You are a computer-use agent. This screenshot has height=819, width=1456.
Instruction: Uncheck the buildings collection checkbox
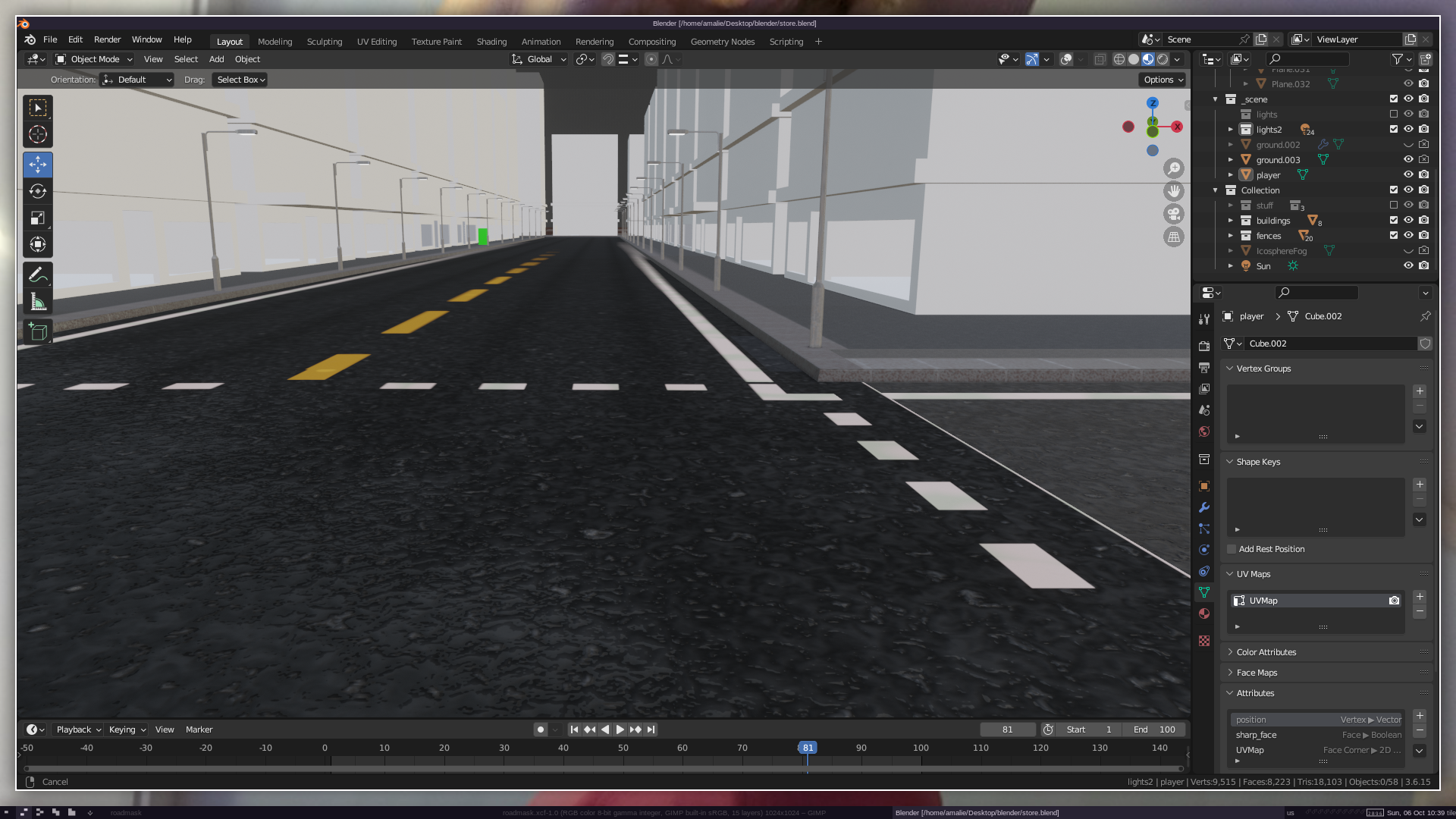click(1393, 221)
